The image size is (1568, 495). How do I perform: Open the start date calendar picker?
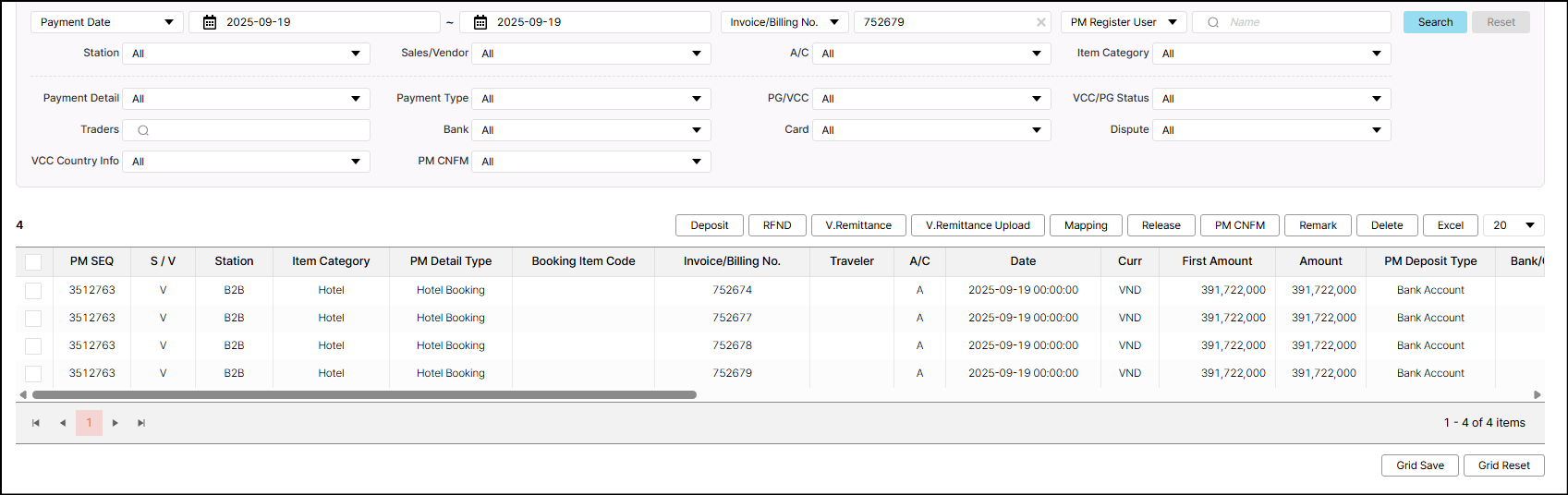[x=210, y=22]
